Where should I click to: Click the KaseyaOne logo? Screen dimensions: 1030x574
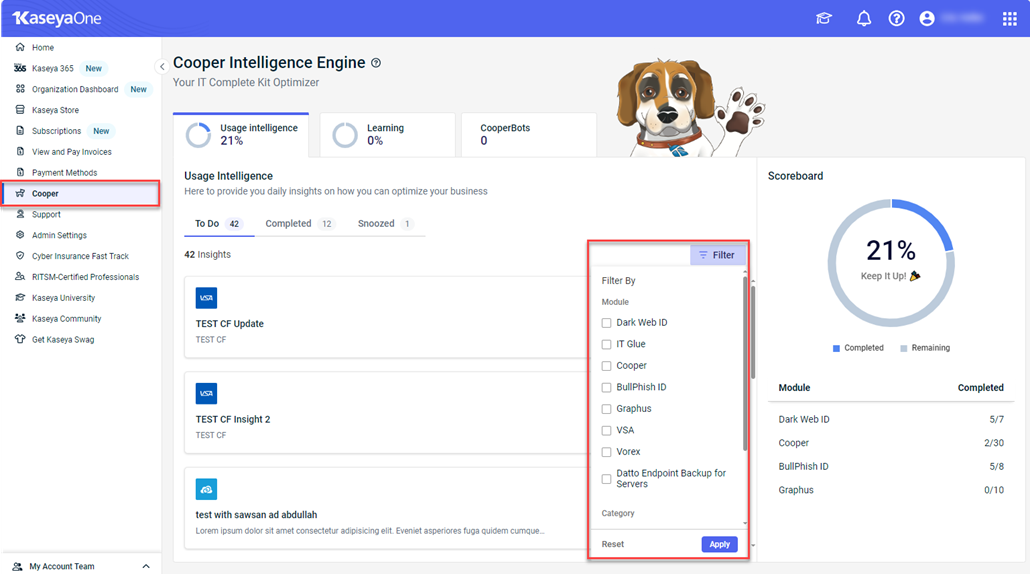pos(56,18)
